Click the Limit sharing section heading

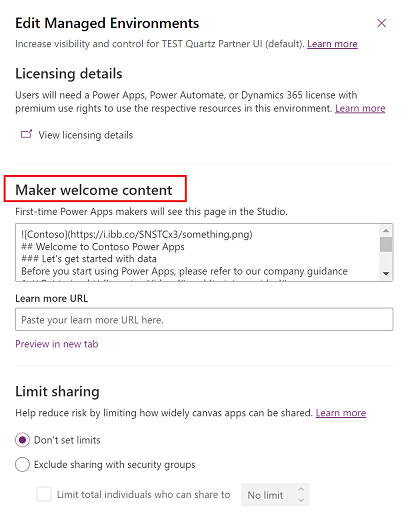pyautogui.click(x=57, y=391)
